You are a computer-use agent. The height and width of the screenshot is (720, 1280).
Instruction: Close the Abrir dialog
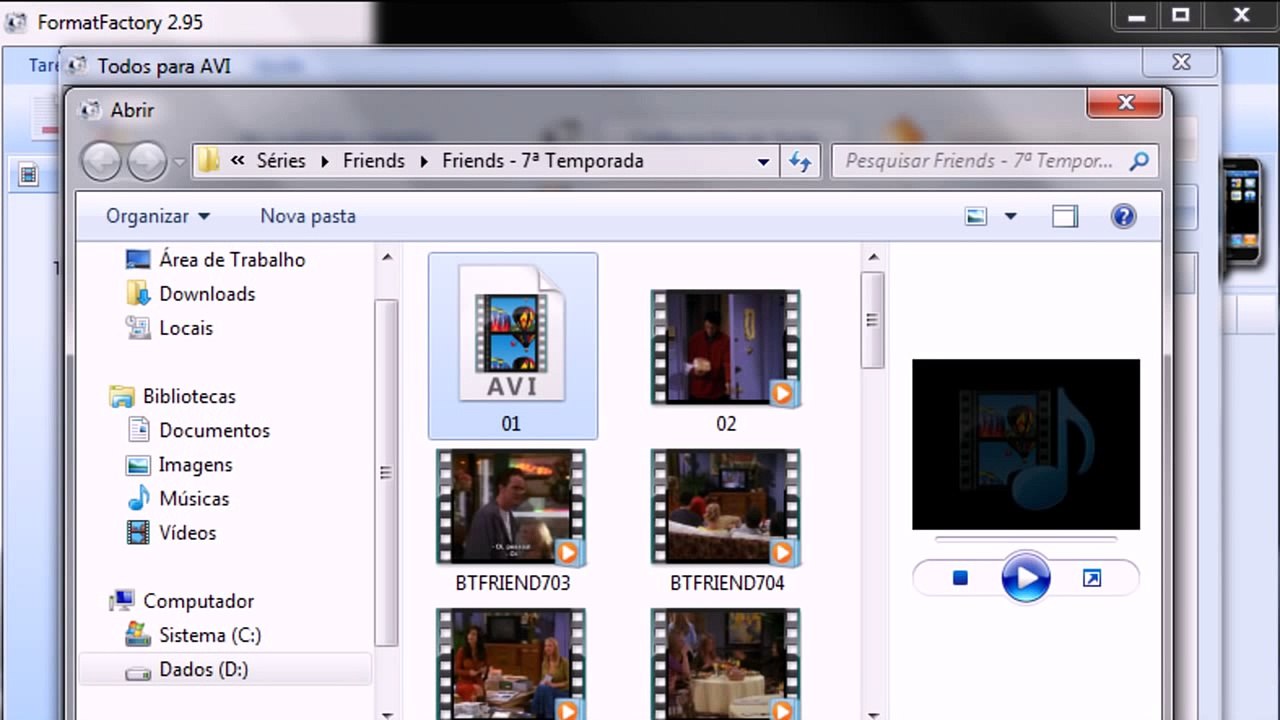pyautogui.click(x=1126, y=102)
